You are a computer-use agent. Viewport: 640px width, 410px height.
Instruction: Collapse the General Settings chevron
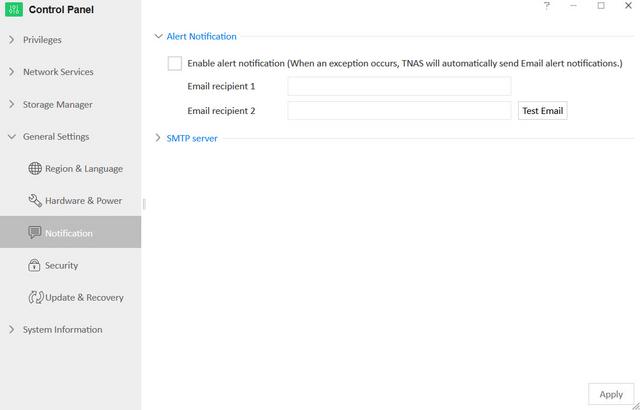pyautogui.click(x=11, y=137)
